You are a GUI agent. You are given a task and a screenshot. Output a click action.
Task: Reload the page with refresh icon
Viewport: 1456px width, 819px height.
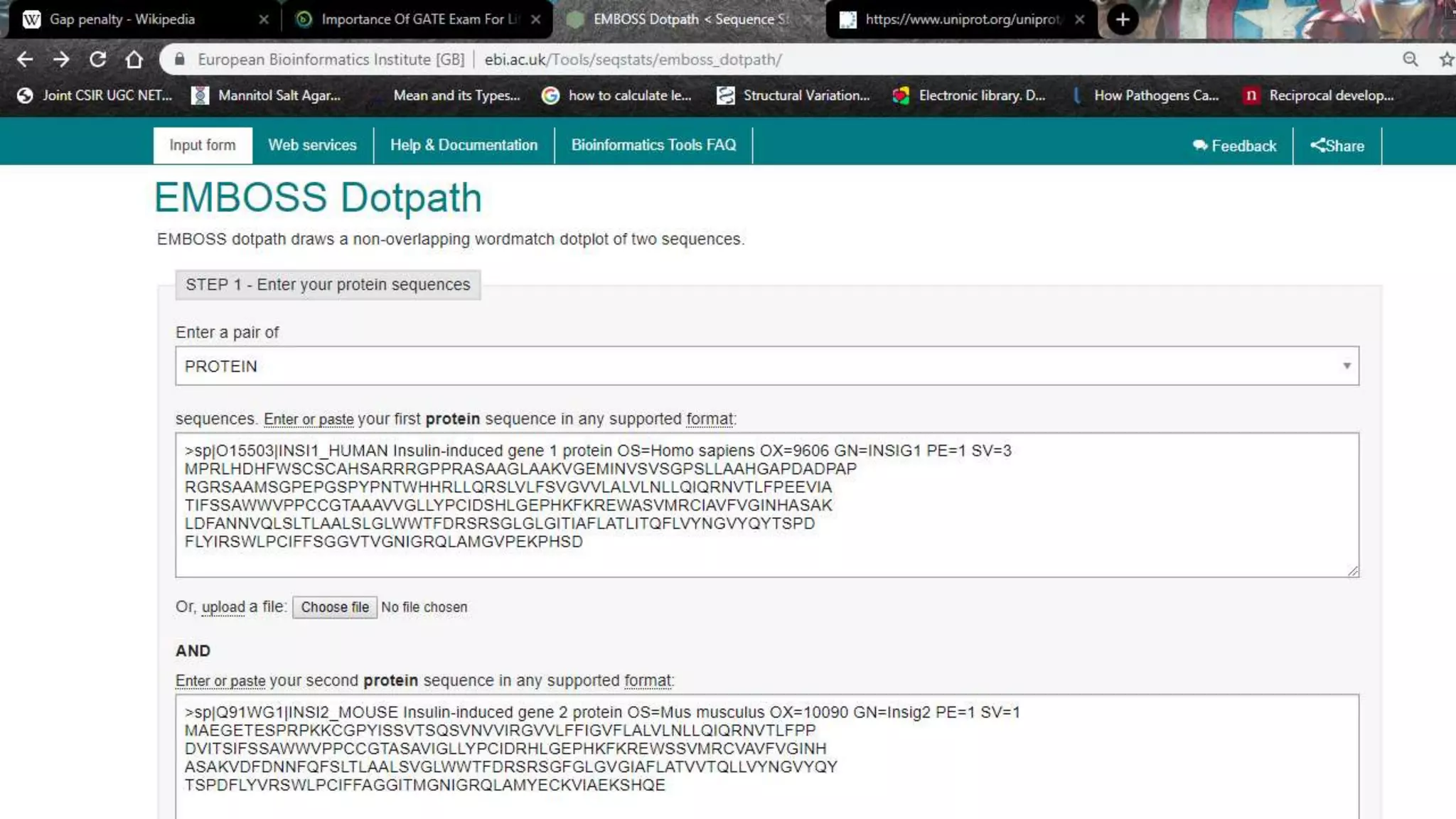pos(98,60)
